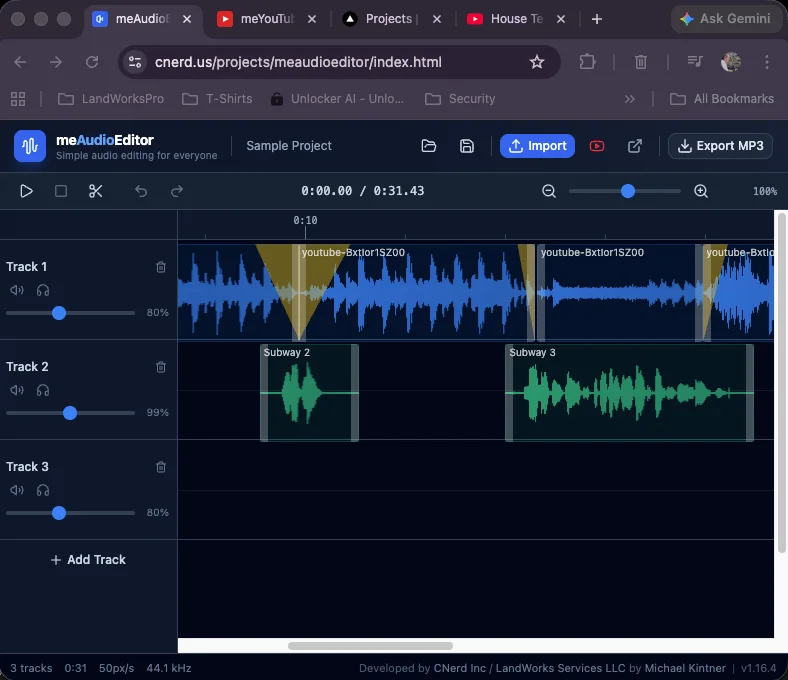
Task: Close the meYouTube browser tab
Action: click(x=312, y=19)
